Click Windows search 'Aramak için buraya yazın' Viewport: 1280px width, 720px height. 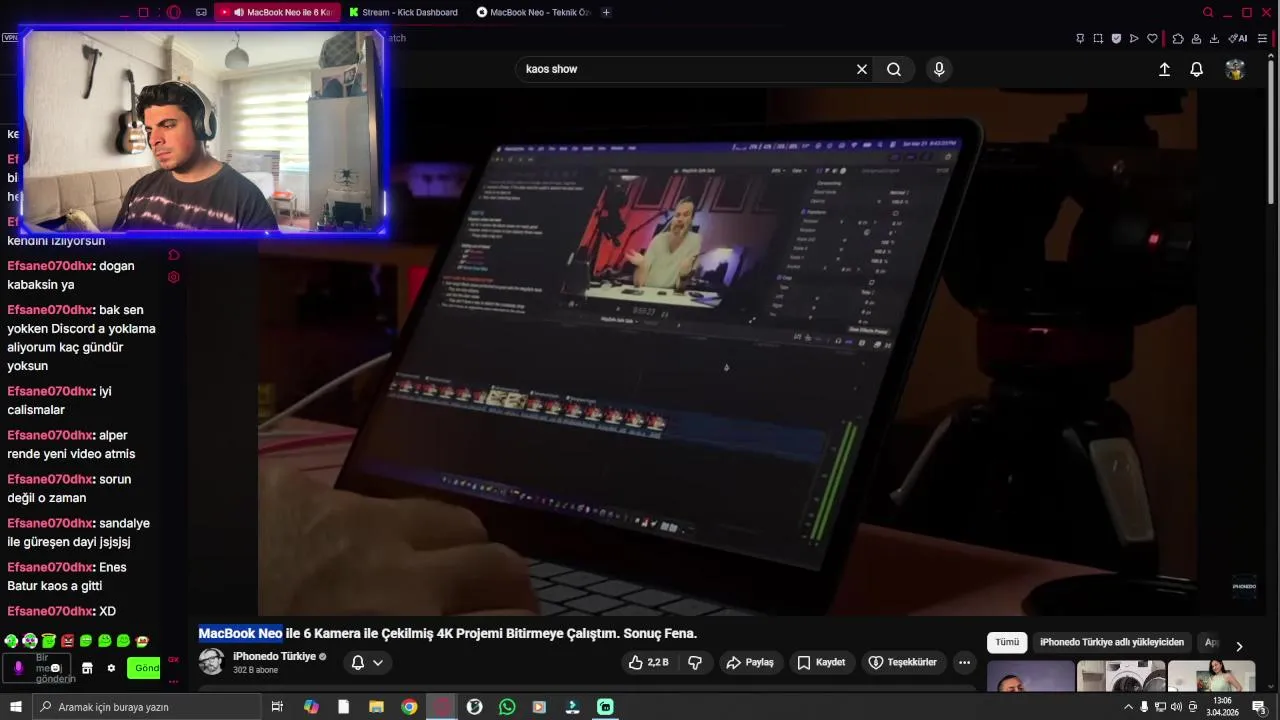[146, 707]
